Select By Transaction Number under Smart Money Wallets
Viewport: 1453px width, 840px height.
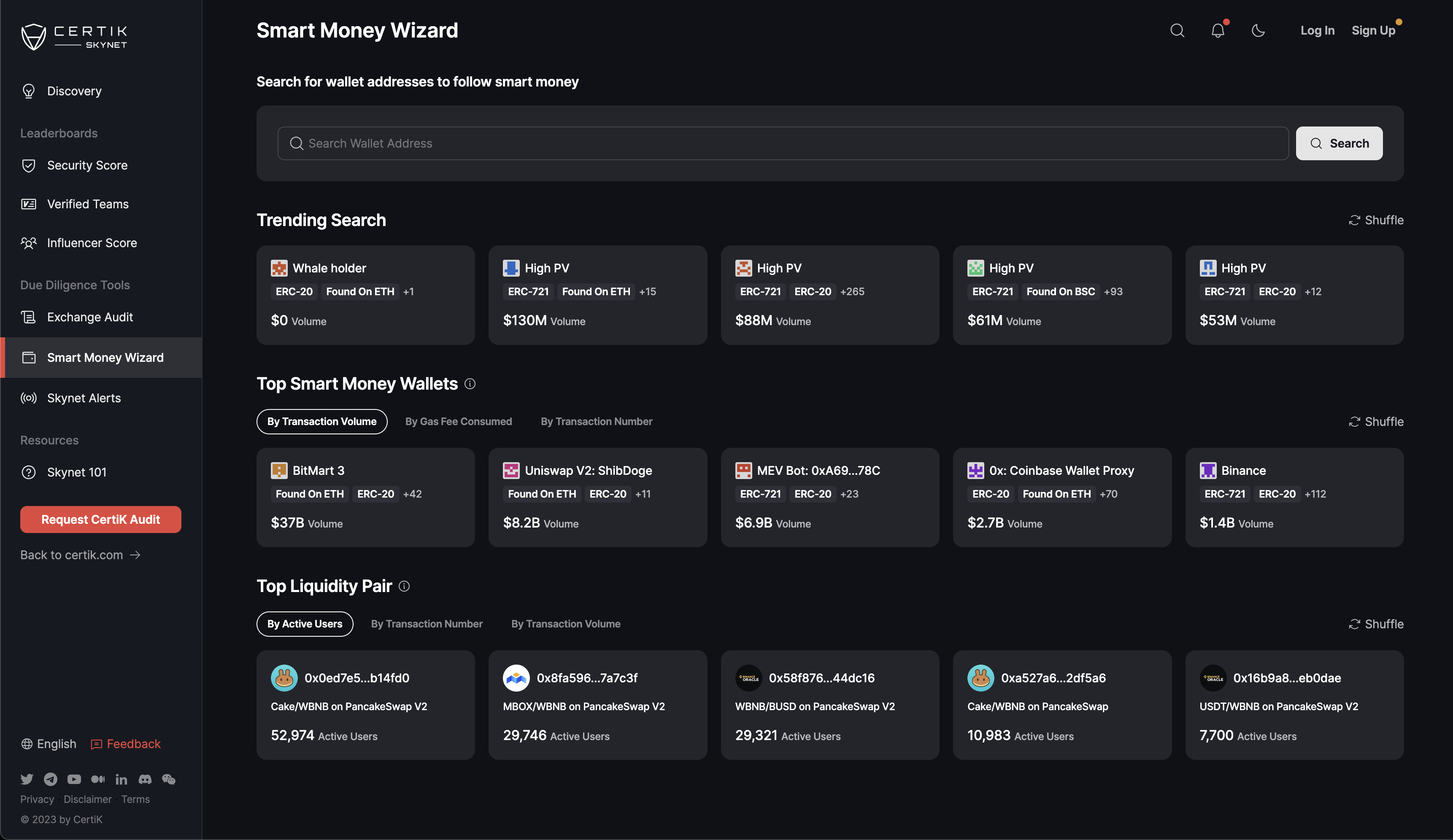tap(596, 421)
